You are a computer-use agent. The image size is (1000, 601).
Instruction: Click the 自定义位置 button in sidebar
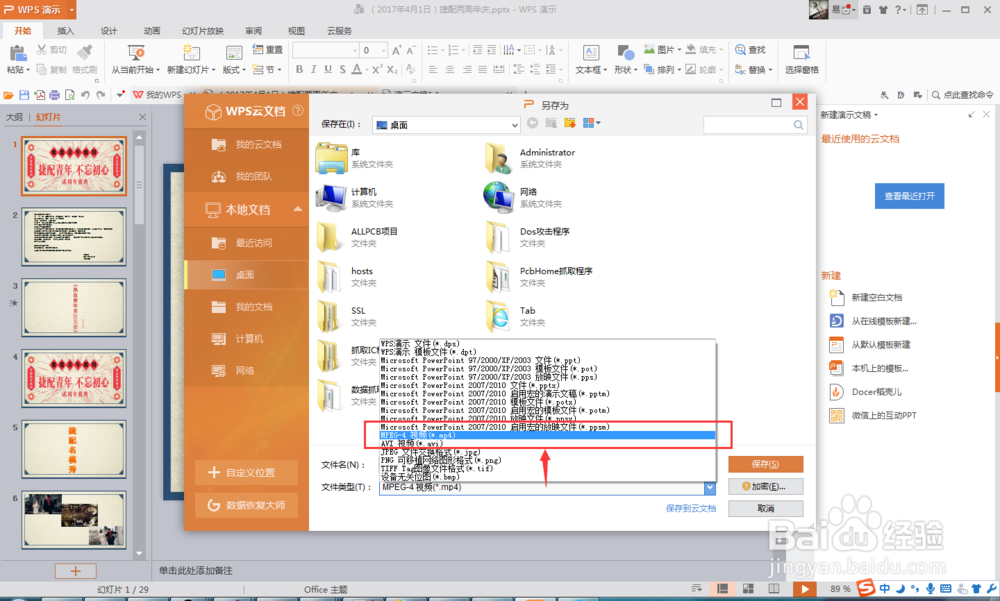[x=246, y=473]
